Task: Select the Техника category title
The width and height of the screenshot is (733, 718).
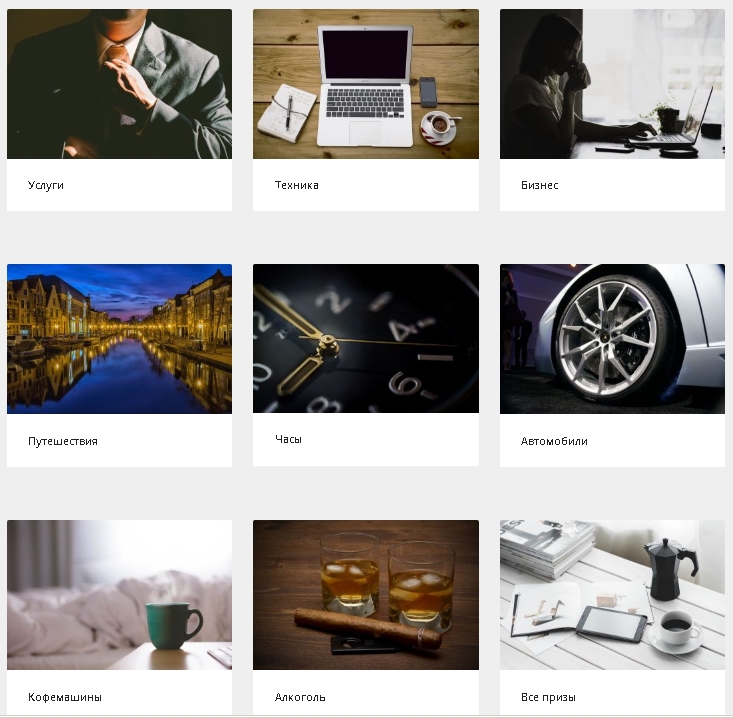Action: pos(296,185)
